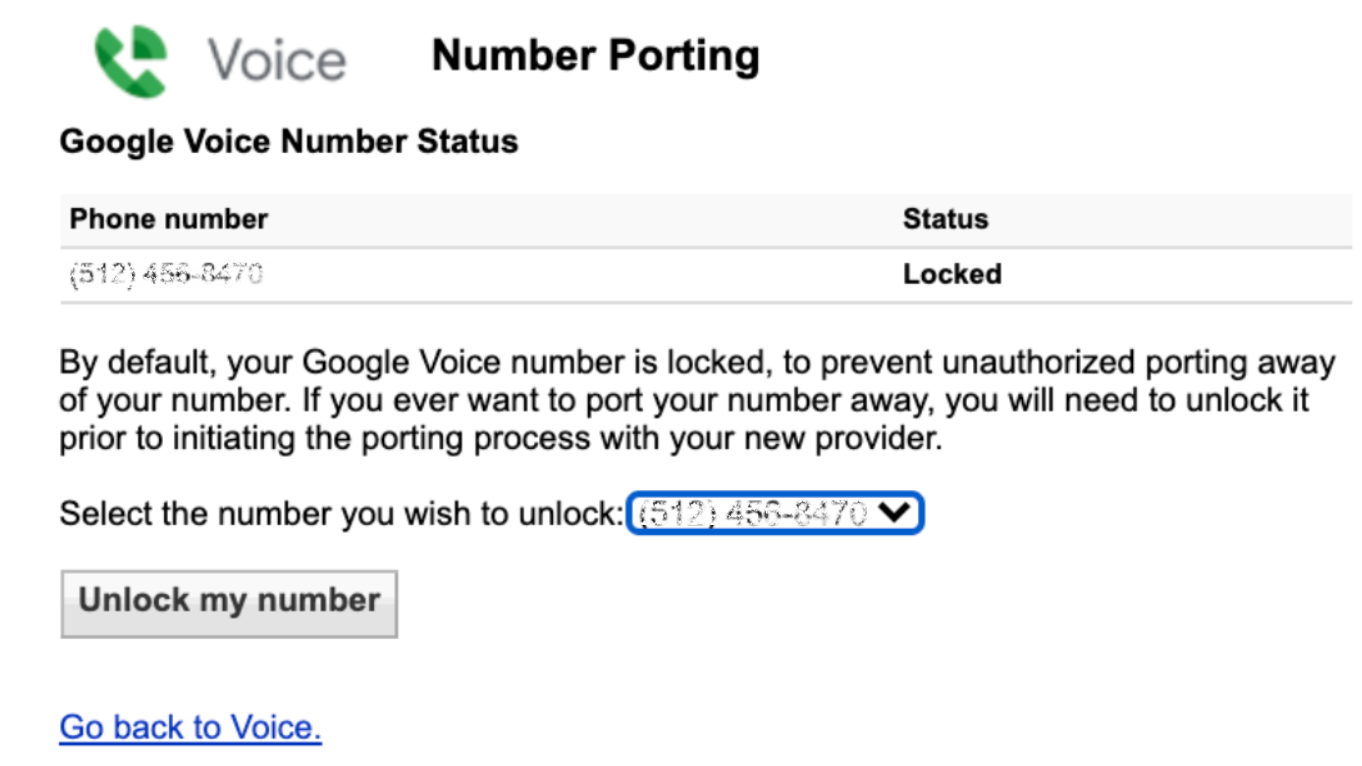Screen dimensions: 1362x766
Task: Click the dropdown chevron next to (512) 456-8470
Action: 899,513
